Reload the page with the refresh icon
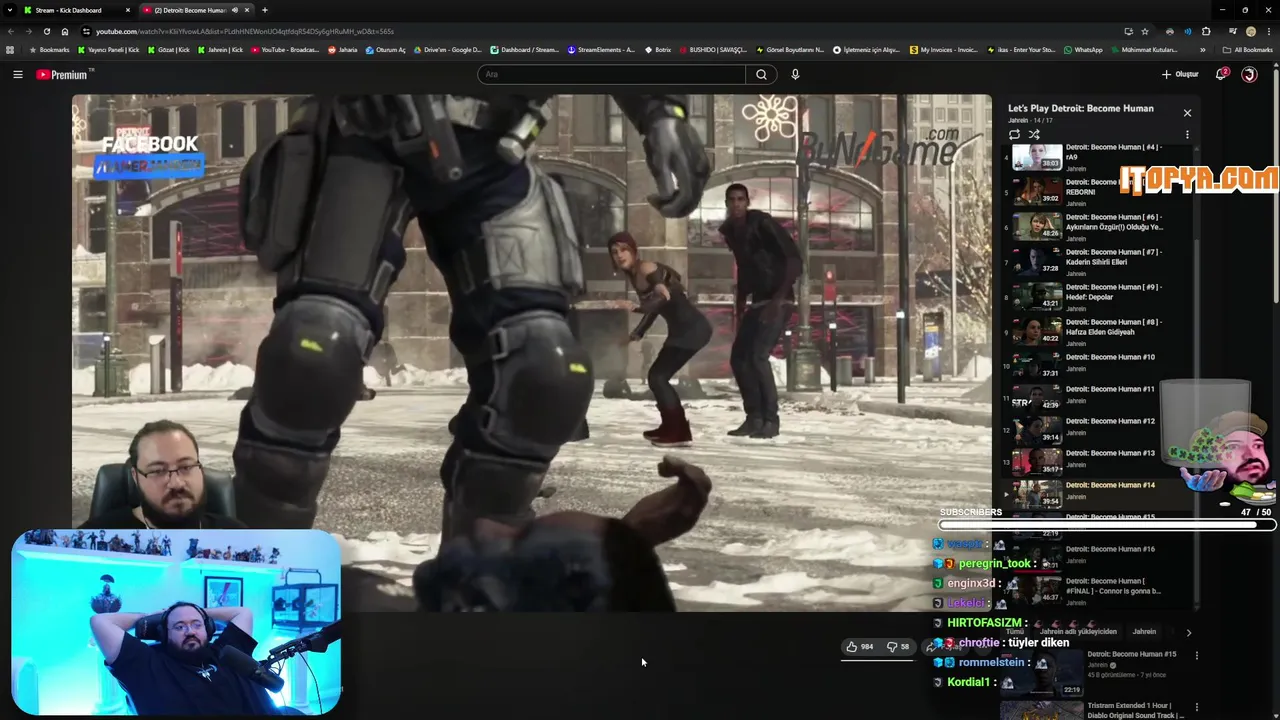1280x720 pixels. pos(46,31)
